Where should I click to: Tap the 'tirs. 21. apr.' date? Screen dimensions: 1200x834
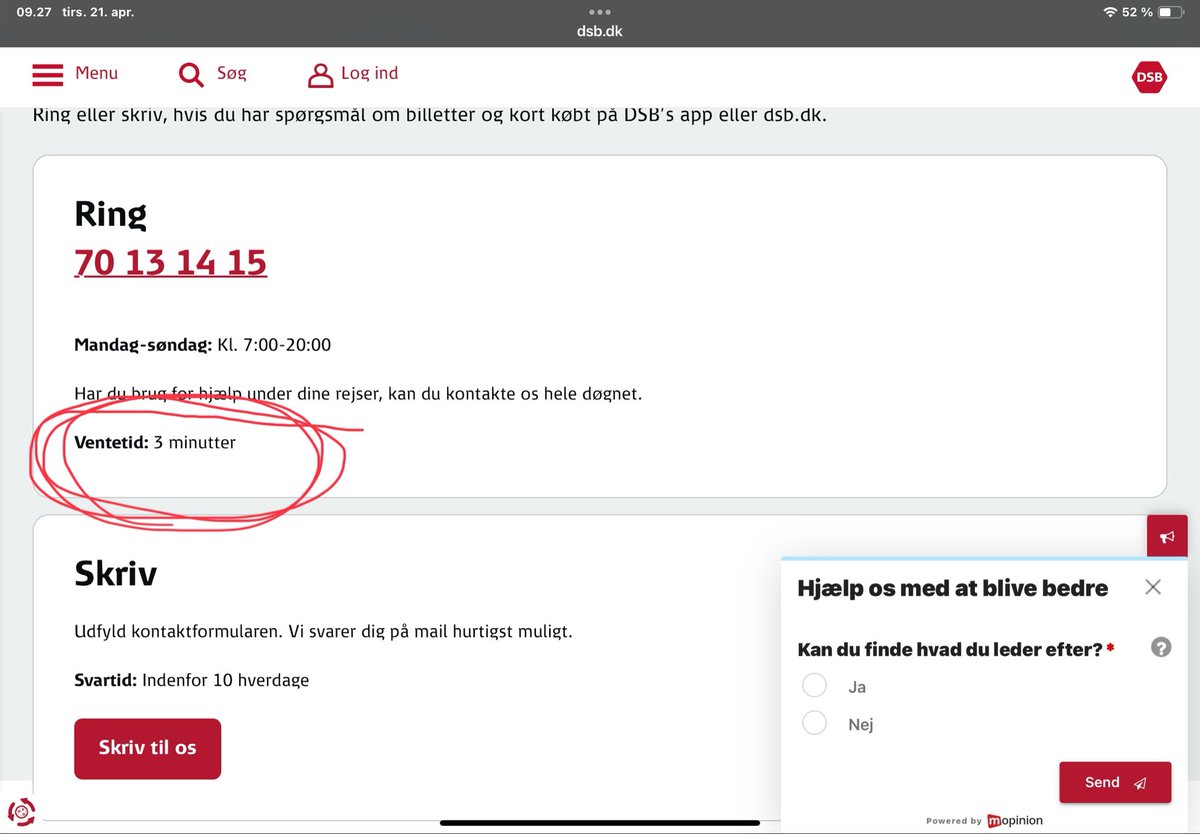pos(98,12)
